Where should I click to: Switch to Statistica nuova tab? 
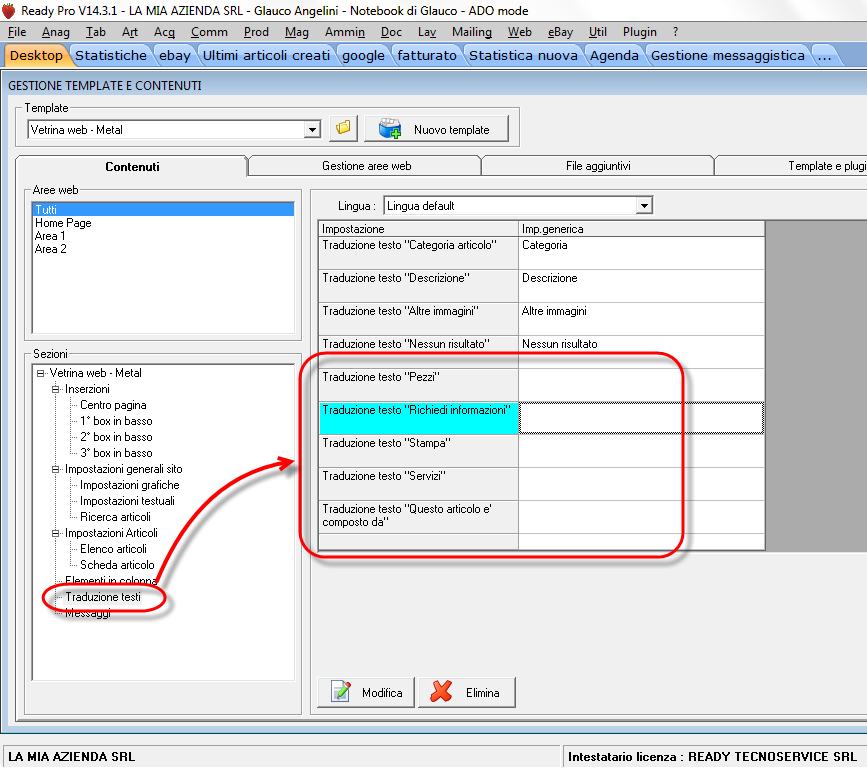pyautogui.click(x=523, y=55)
